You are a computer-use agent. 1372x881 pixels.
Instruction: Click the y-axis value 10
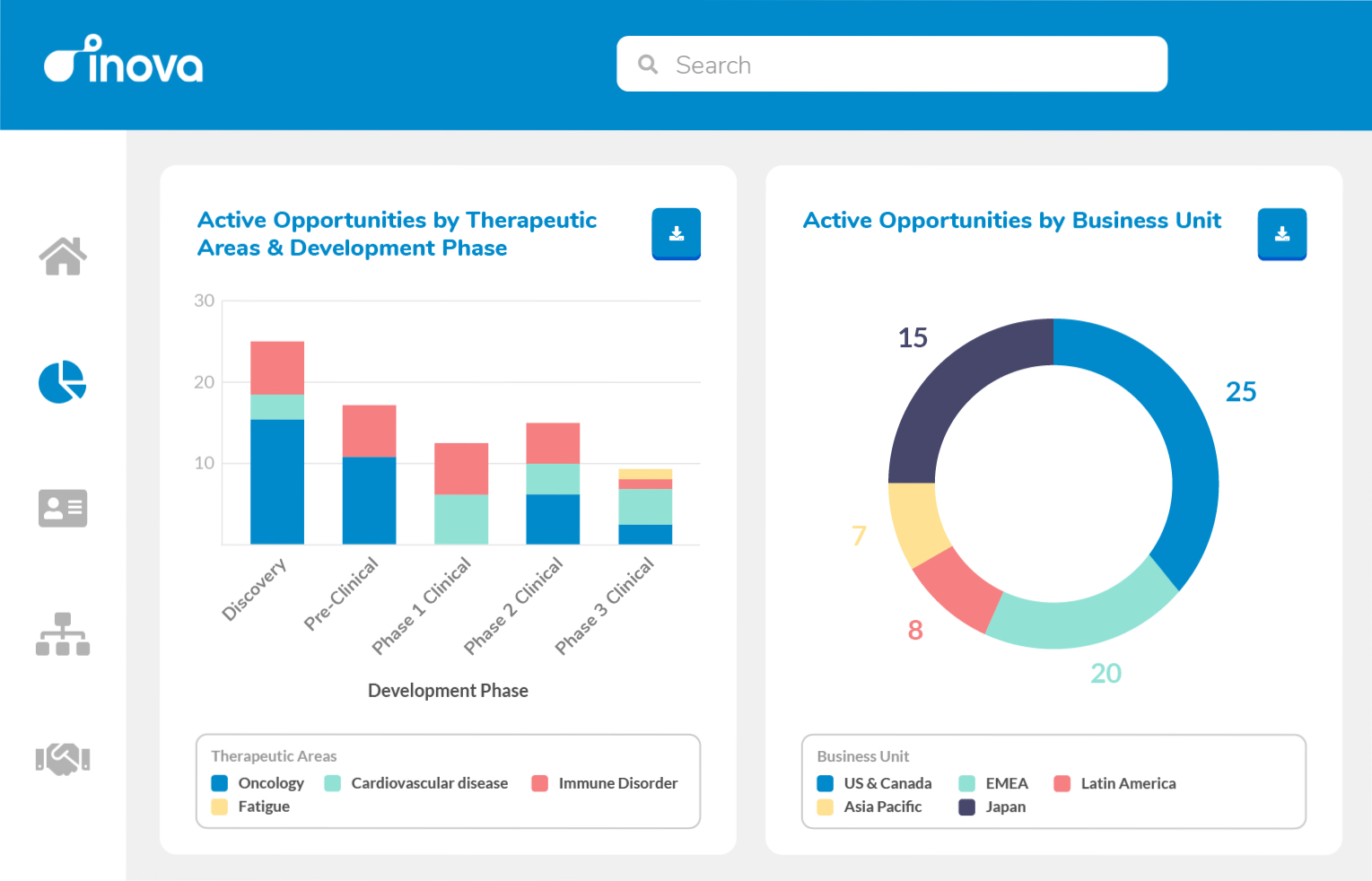tap(205, 463)
